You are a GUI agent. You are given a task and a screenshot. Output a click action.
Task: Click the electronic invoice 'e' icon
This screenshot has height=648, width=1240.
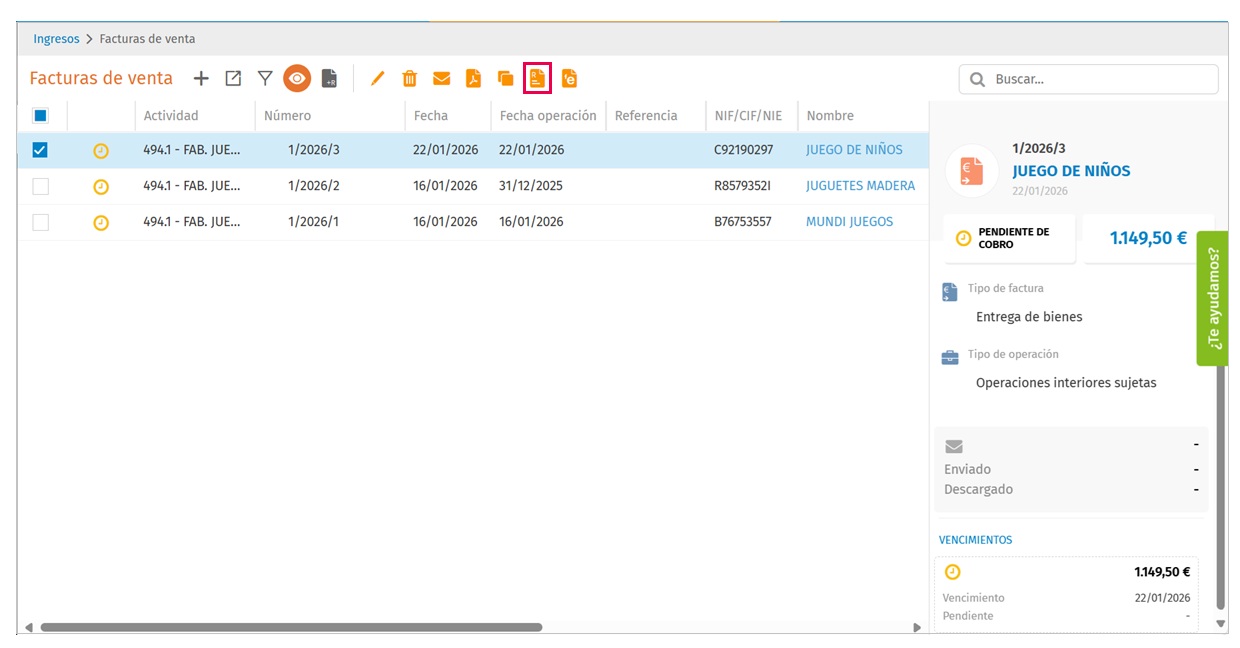click(569, 78)
